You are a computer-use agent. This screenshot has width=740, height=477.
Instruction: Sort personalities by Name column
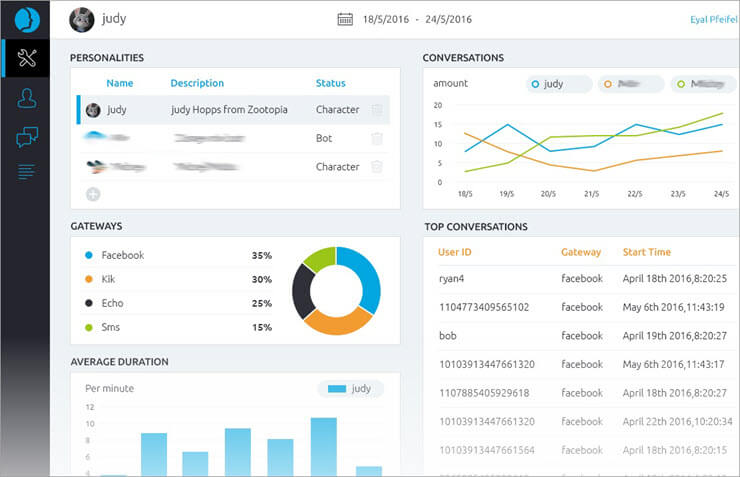coord(119,83)
